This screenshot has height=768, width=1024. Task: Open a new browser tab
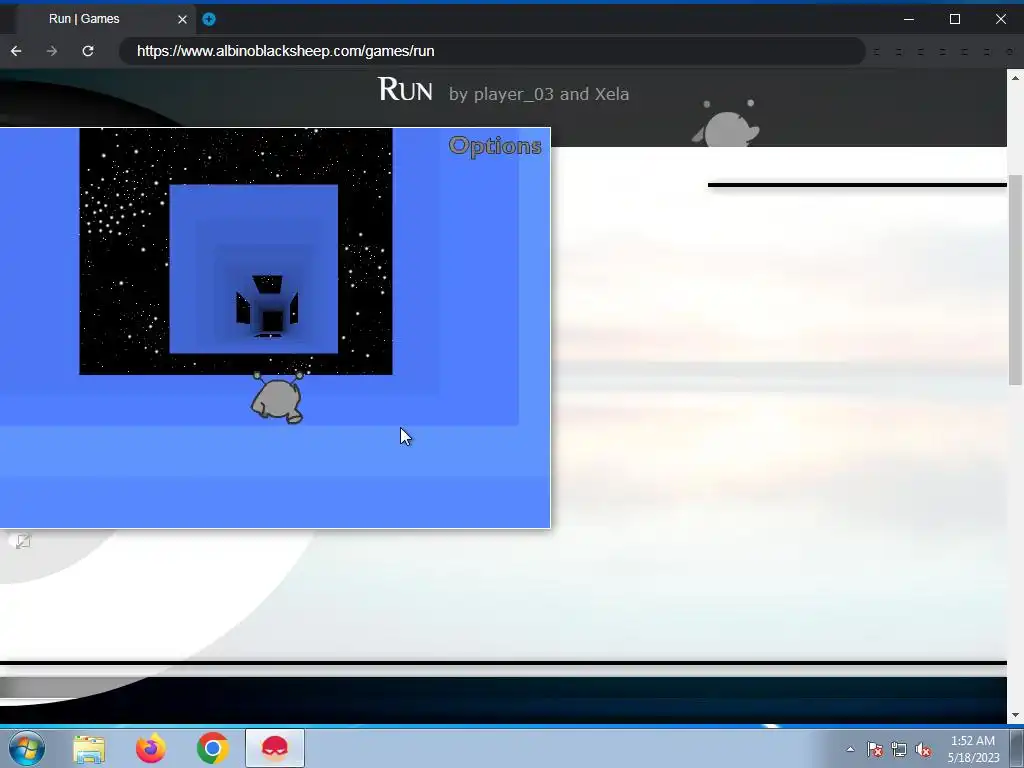pyautogui.click(x=209, y=19)
